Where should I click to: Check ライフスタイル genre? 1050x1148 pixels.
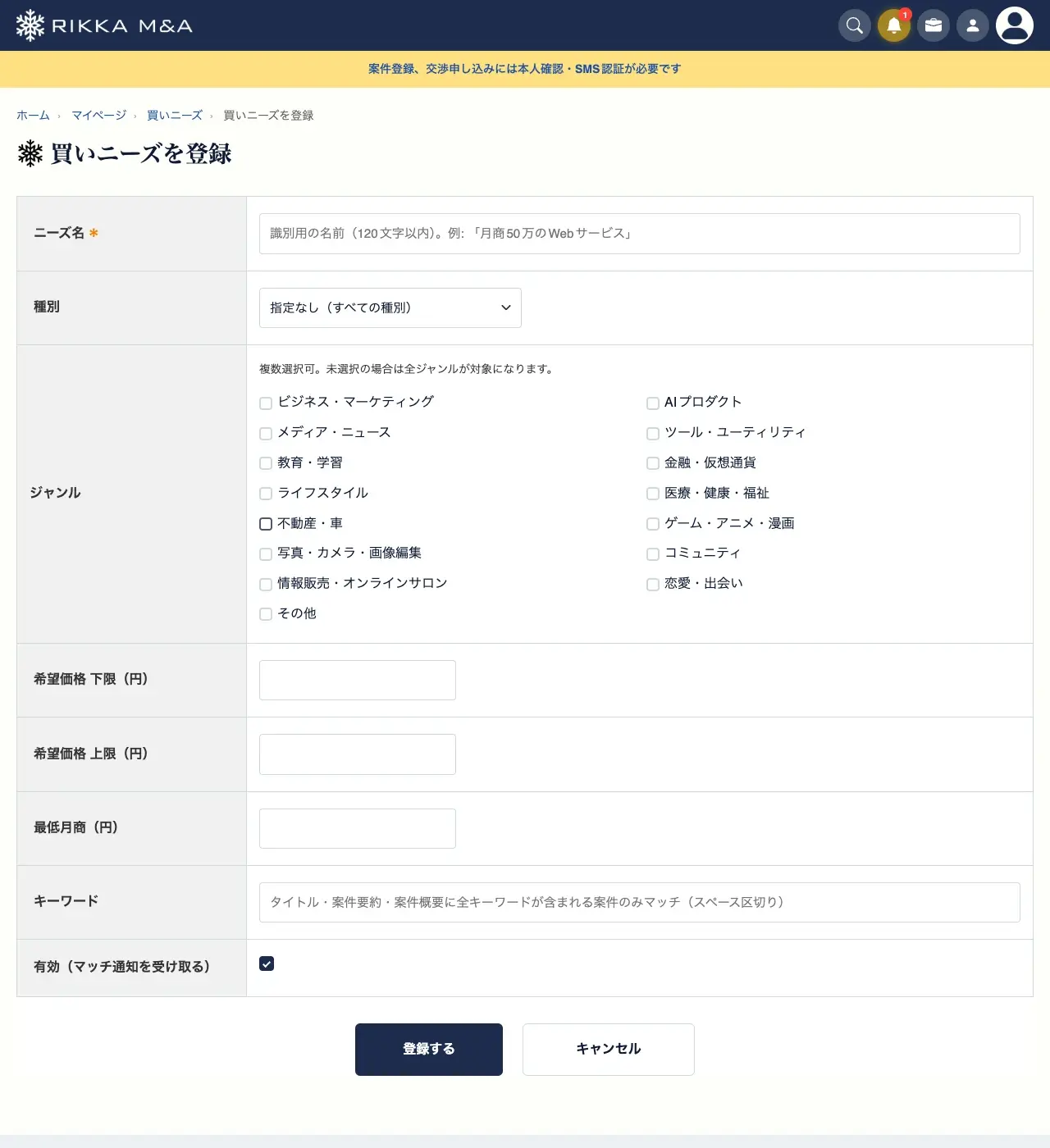pos(266,494)
